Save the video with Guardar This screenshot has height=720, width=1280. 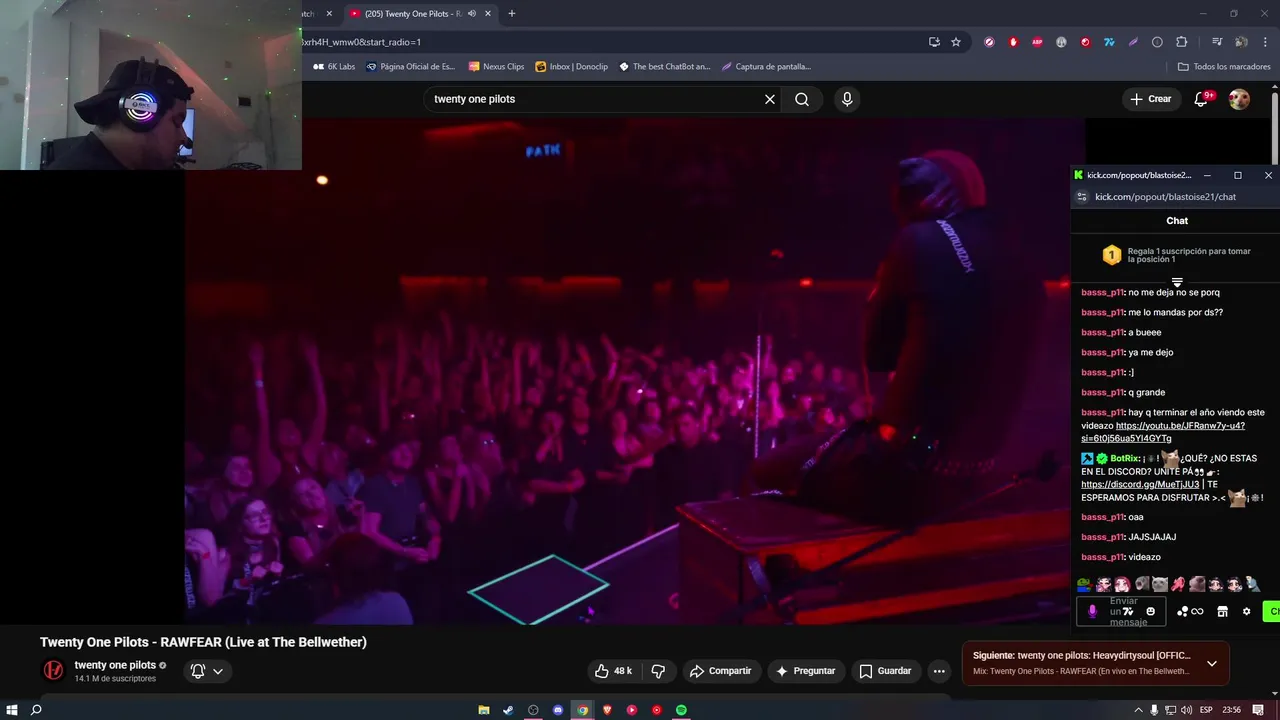point(886,671)
